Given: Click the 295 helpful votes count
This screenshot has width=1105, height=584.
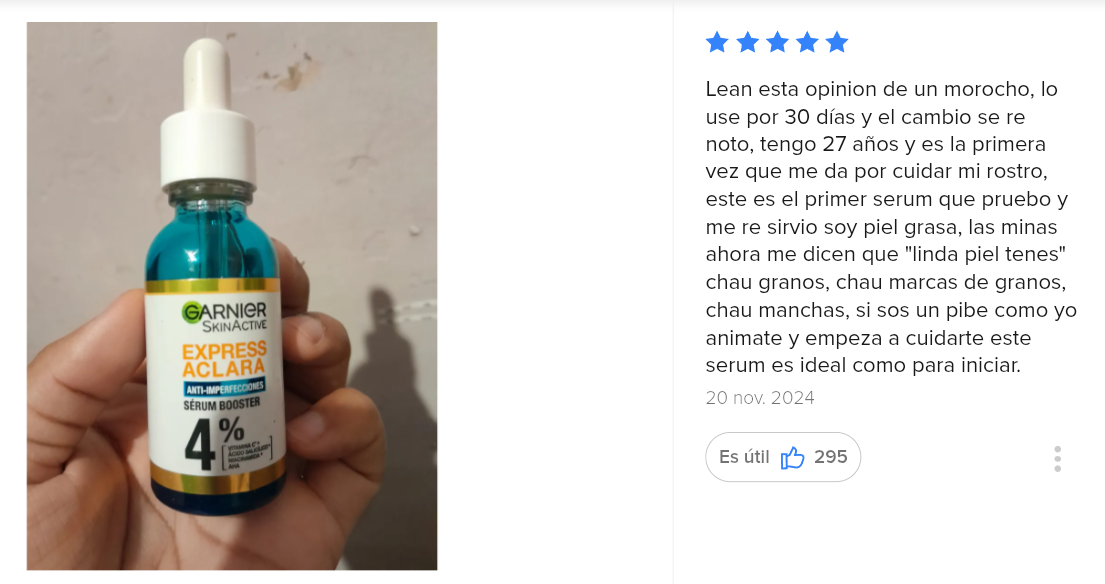Looking at the screenshot, I should 830,457.
